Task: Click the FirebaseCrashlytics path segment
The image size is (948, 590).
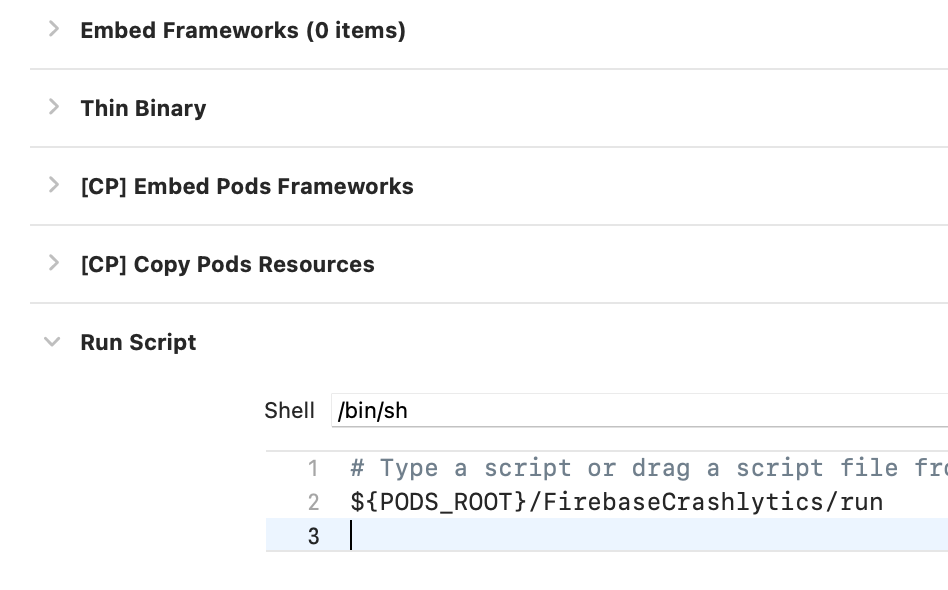Action: click(x=684, y=502)
